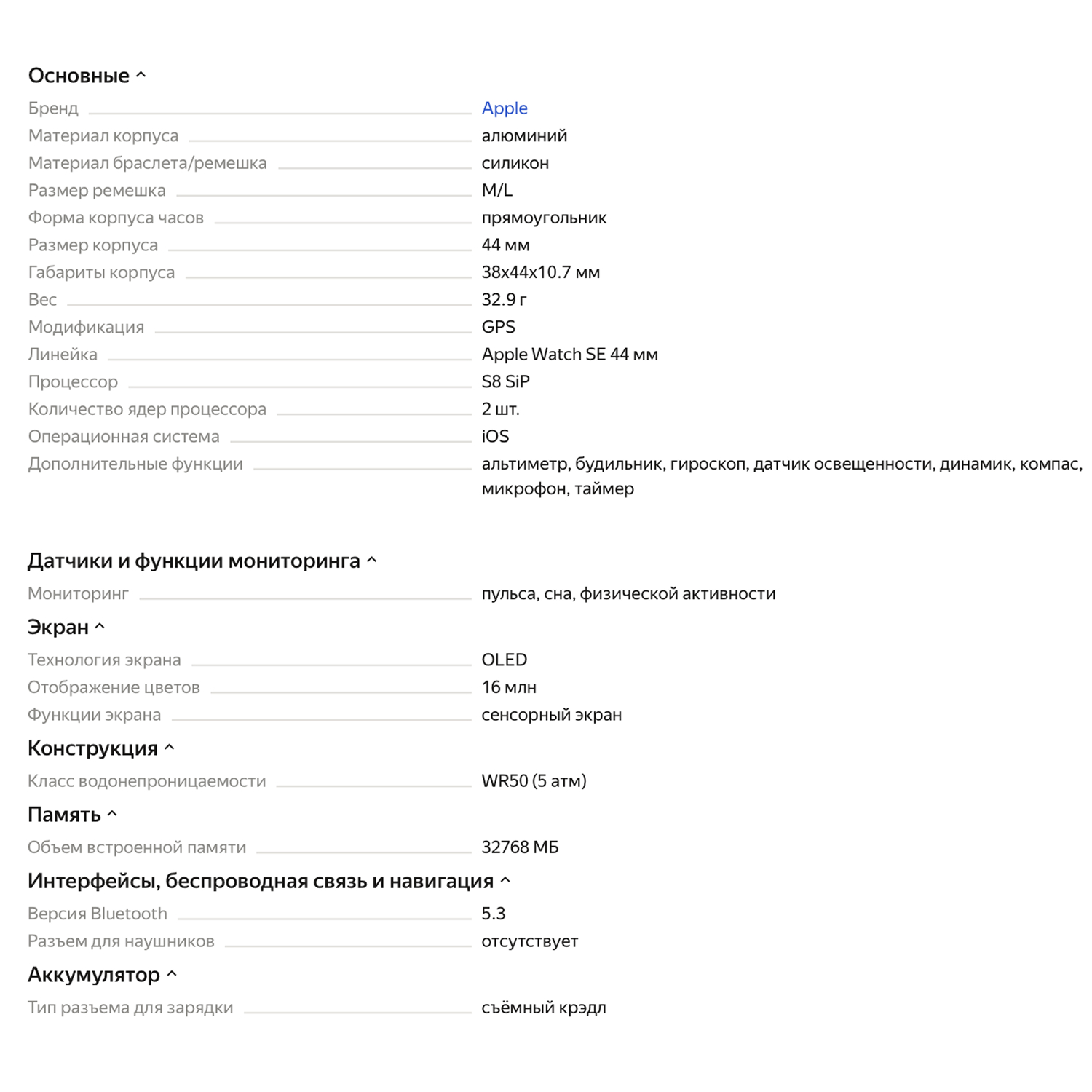Click the WR50 (5 атм) value

534,781
